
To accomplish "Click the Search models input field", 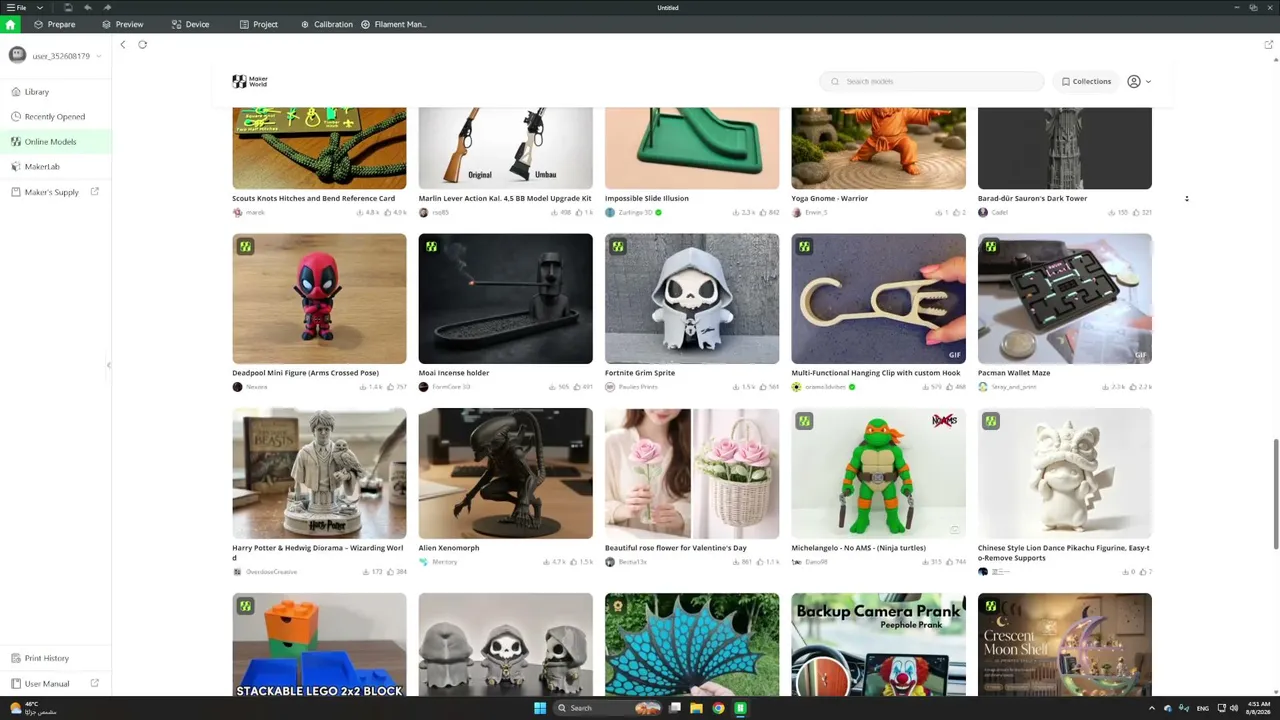I will click(932, 81).
